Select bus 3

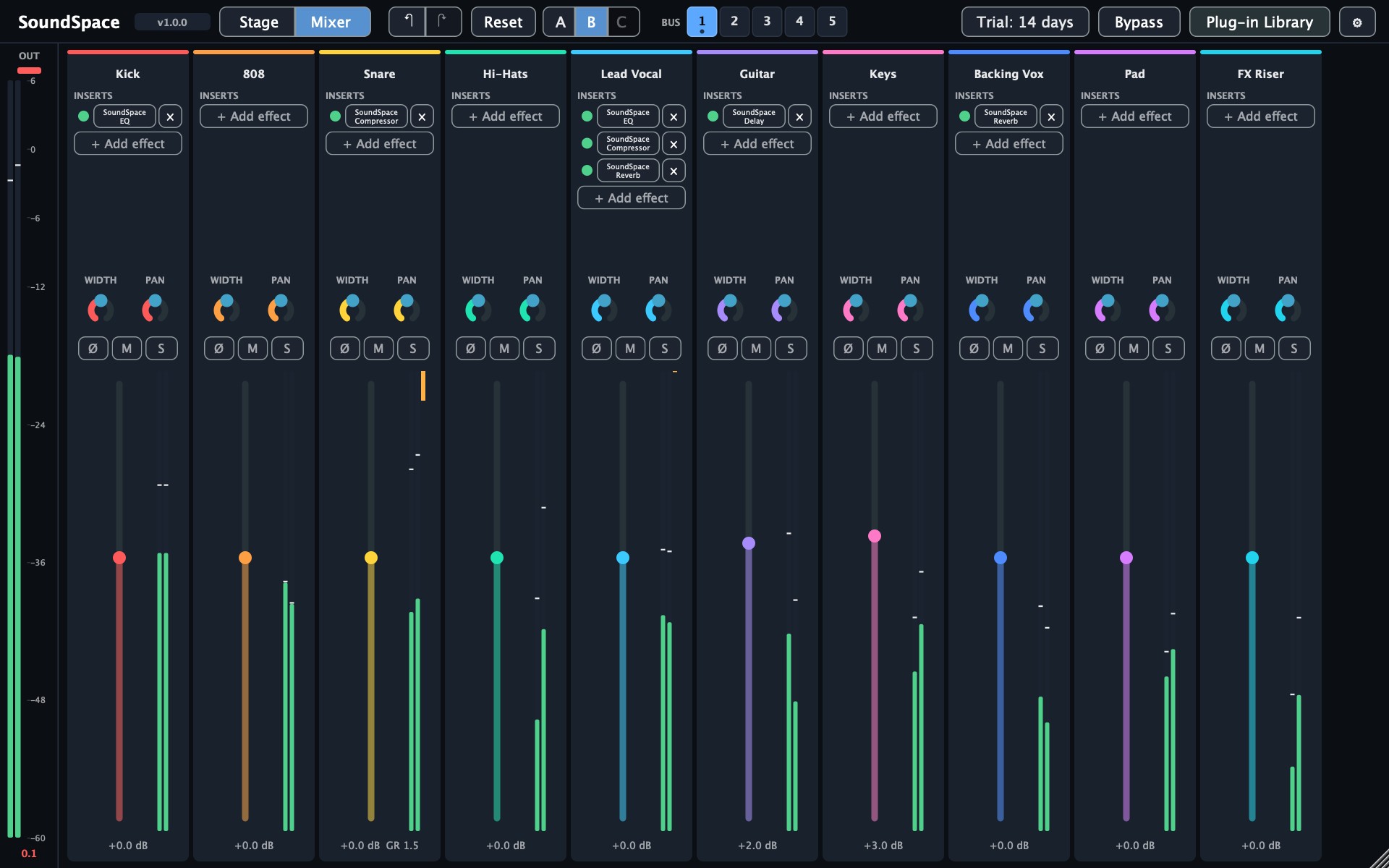[x=767, y=22]
